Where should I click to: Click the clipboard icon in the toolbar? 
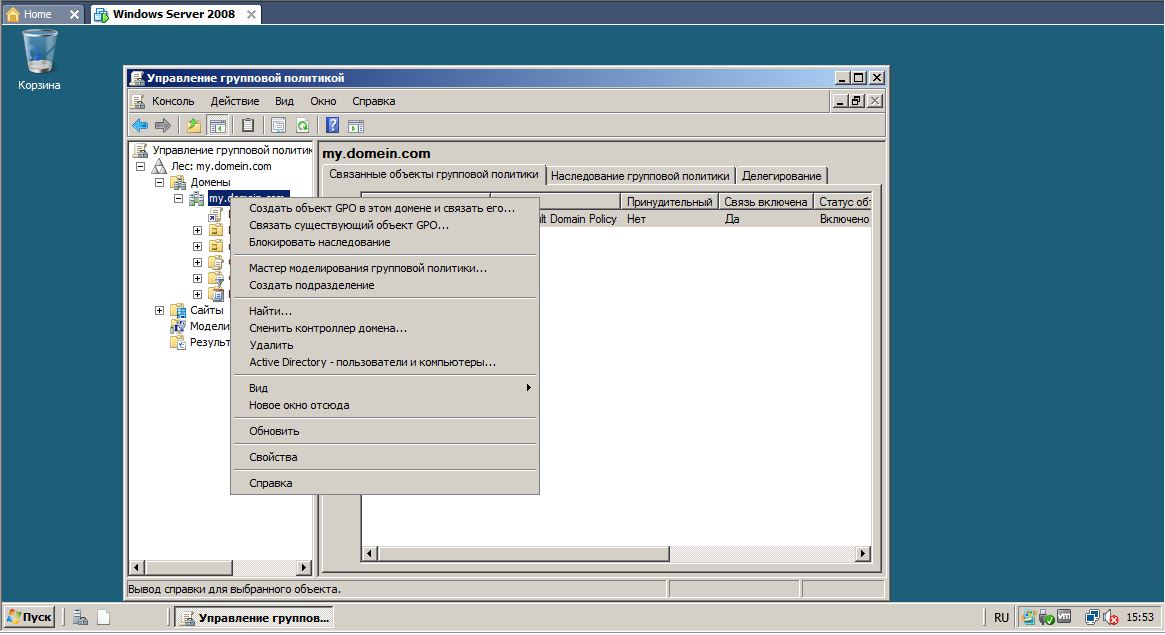[x=248, y=126]
